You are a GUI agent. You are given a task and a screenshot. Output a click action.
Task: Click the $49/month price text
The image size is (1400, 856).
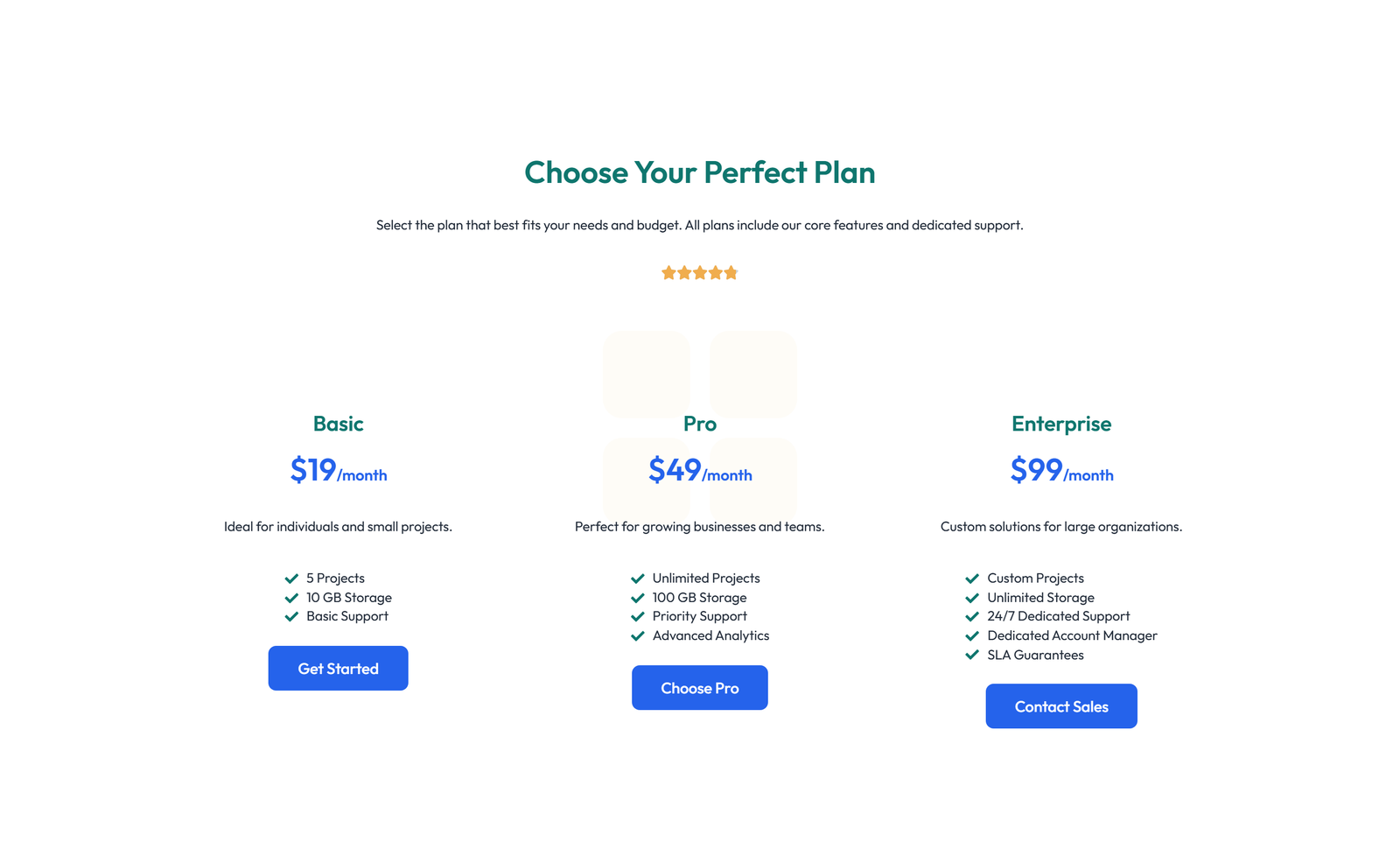pyautogui.click(x=699, y=471)
